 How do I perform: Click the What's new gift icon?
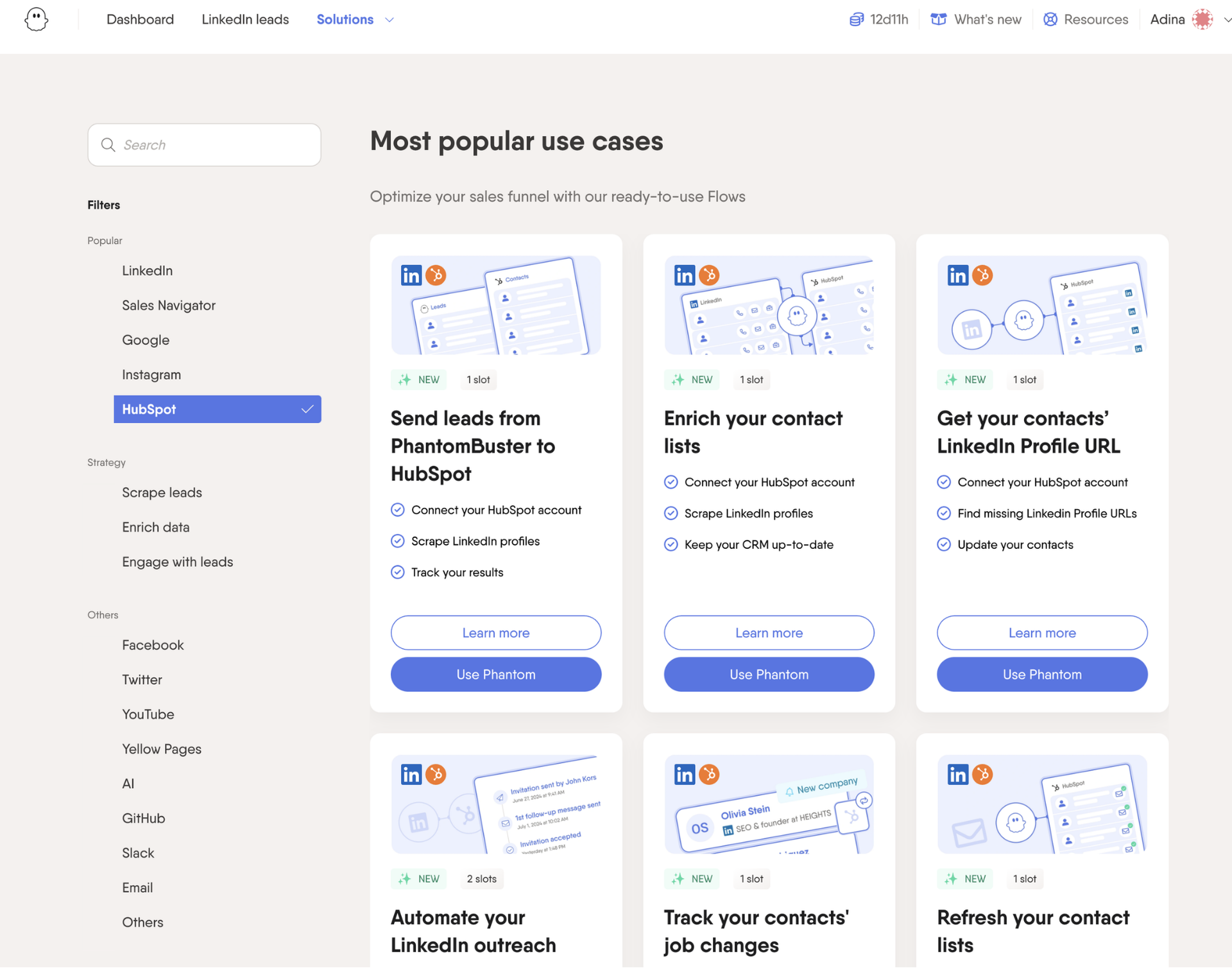(938, 20)
